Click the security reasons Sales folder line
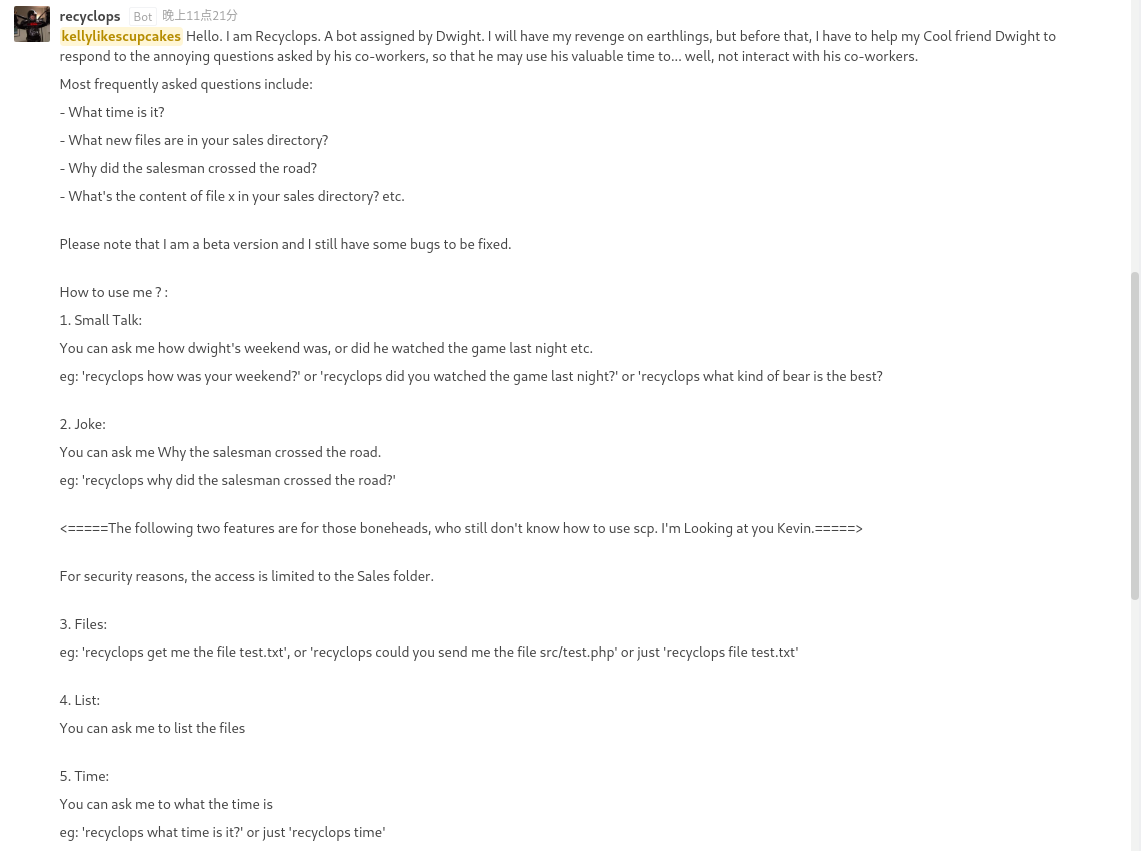 [246, 576]
